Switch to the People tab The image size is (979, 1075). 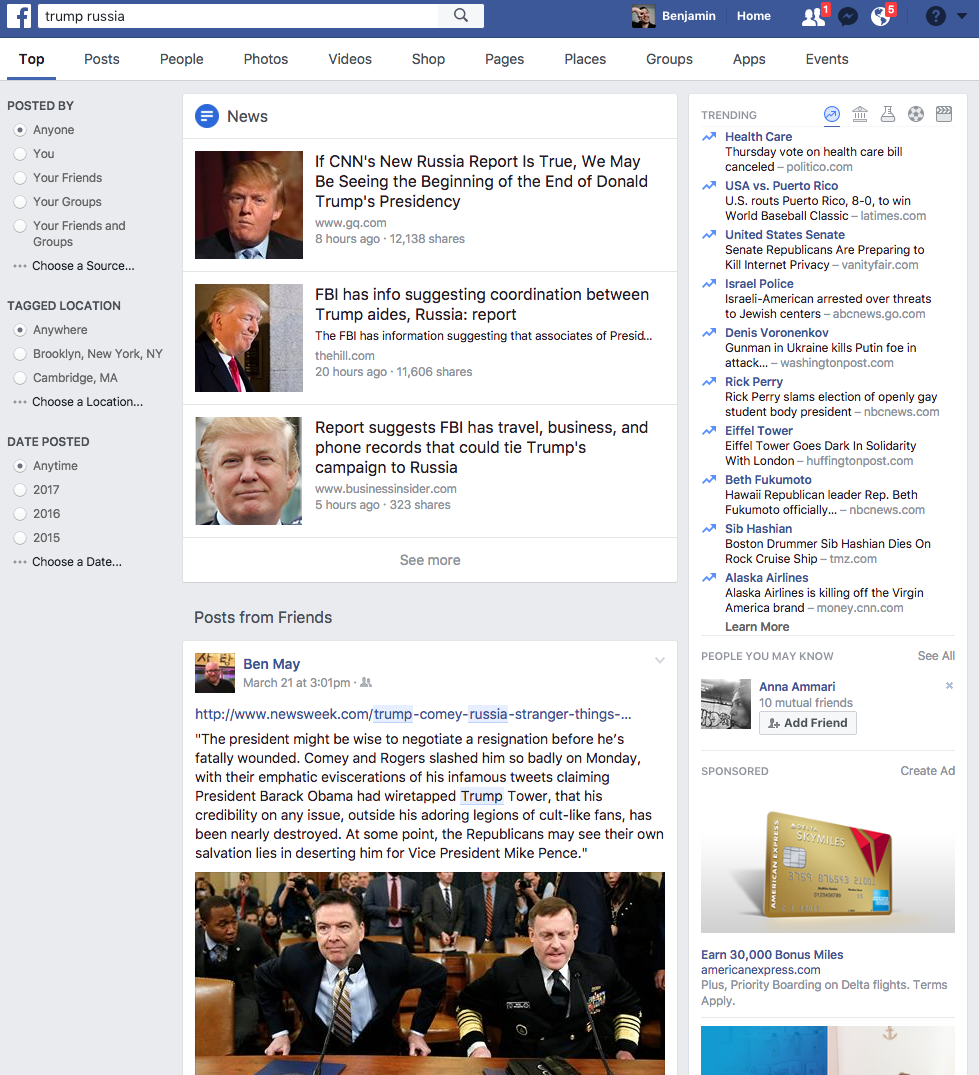182,59
